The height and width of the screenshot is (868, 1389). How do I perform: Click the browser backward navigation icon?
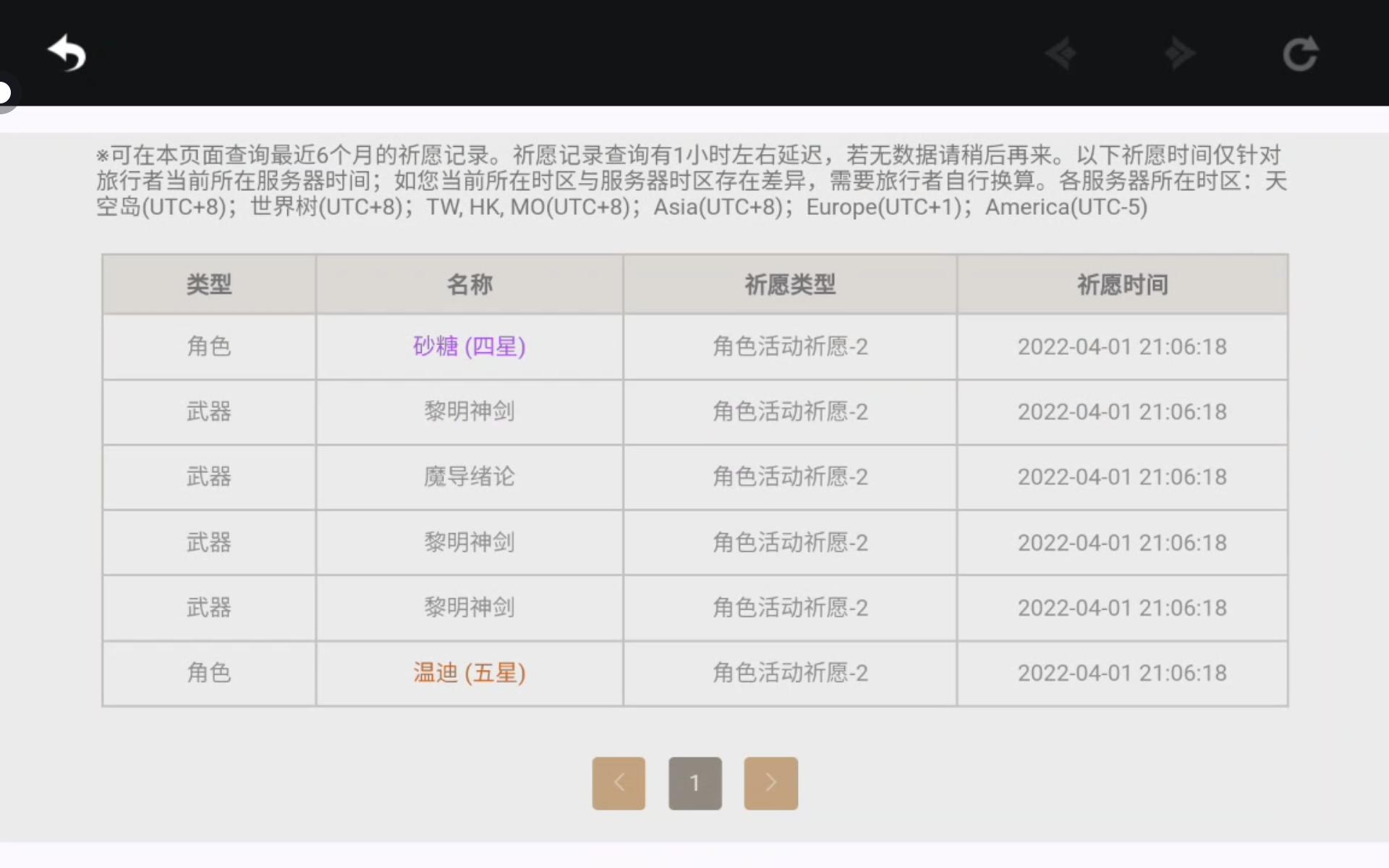[x=1061, y=54]
